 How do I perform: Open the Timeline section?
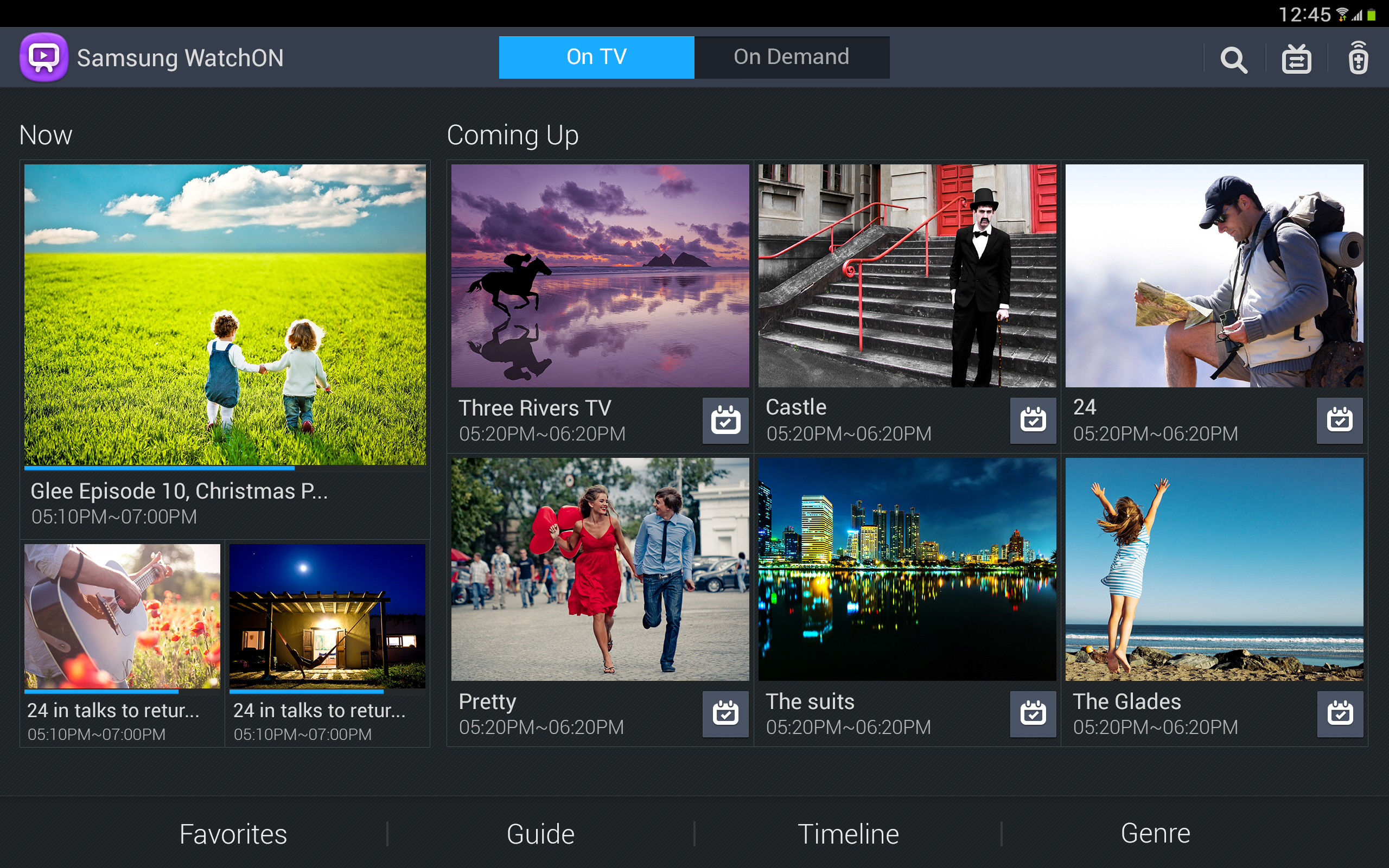pyautogui.click(x=849, y=834)
